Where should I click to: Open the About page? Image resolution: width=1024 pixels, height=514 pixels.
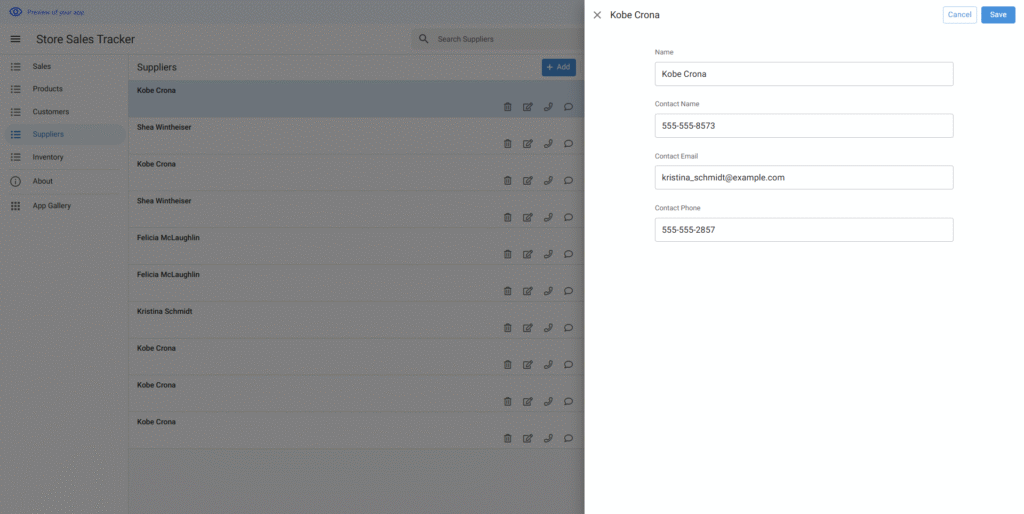click(42, 181)
